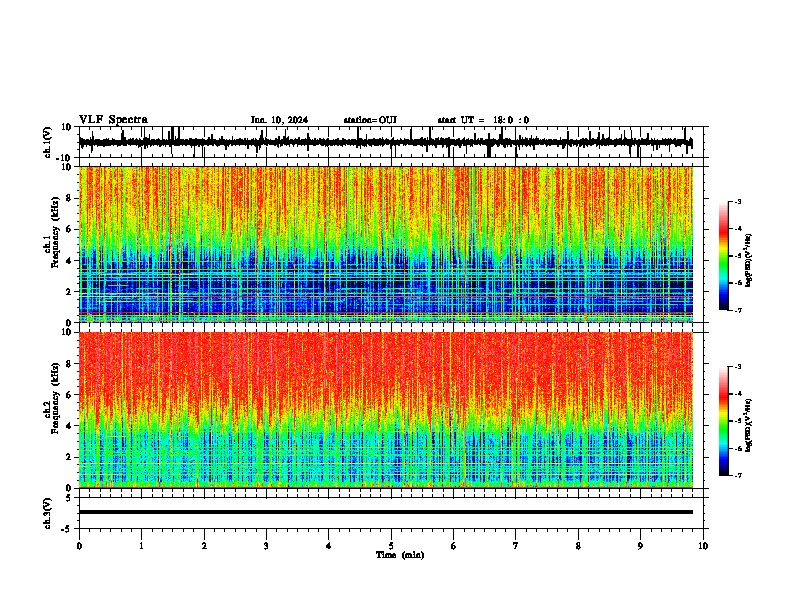Click the ch.2 color bar's log(PSD) label
792x612 pixels.
pyautogui.click(x=748, y=425)
